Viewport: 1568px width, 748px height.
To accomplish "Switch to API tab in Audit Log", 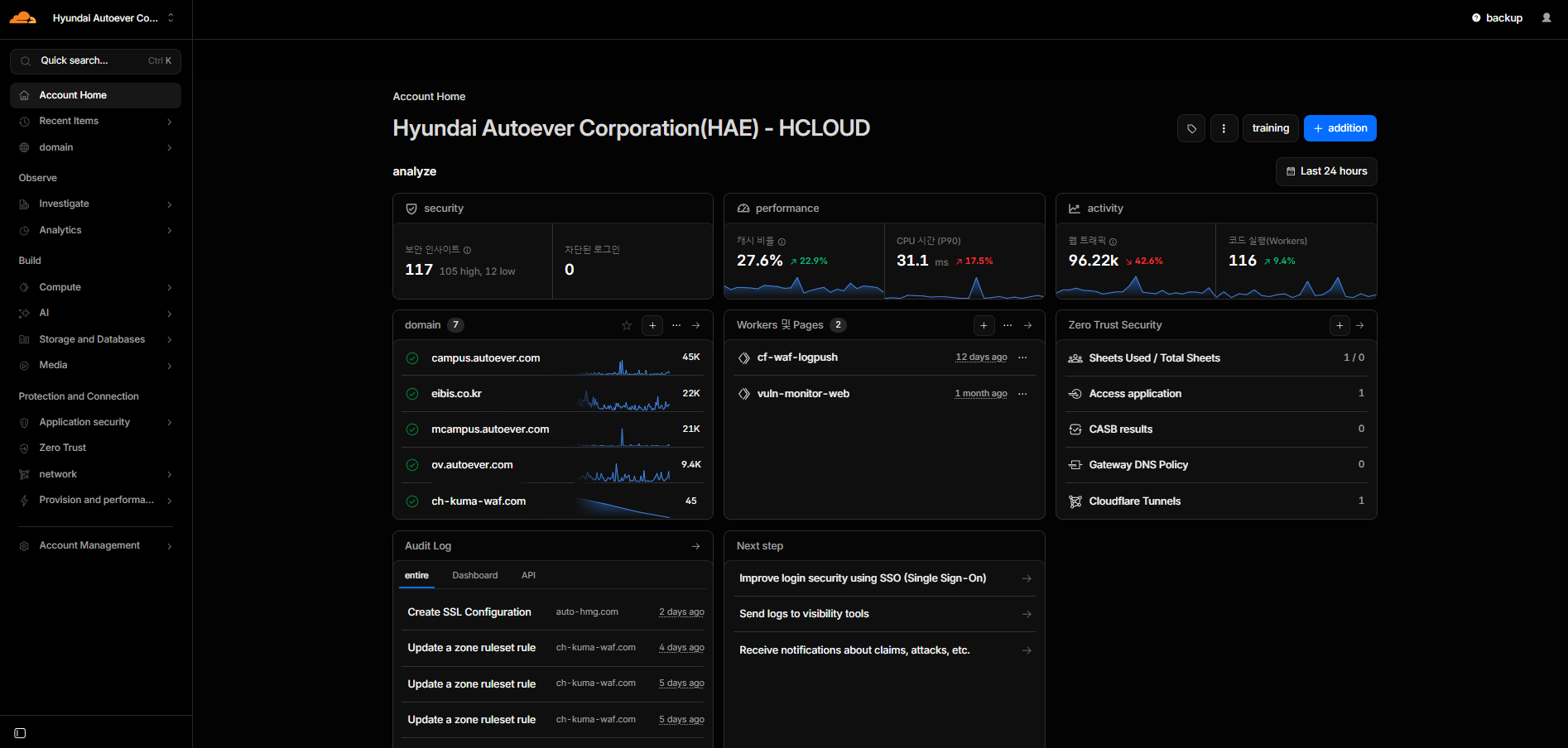I will (528, 576).
